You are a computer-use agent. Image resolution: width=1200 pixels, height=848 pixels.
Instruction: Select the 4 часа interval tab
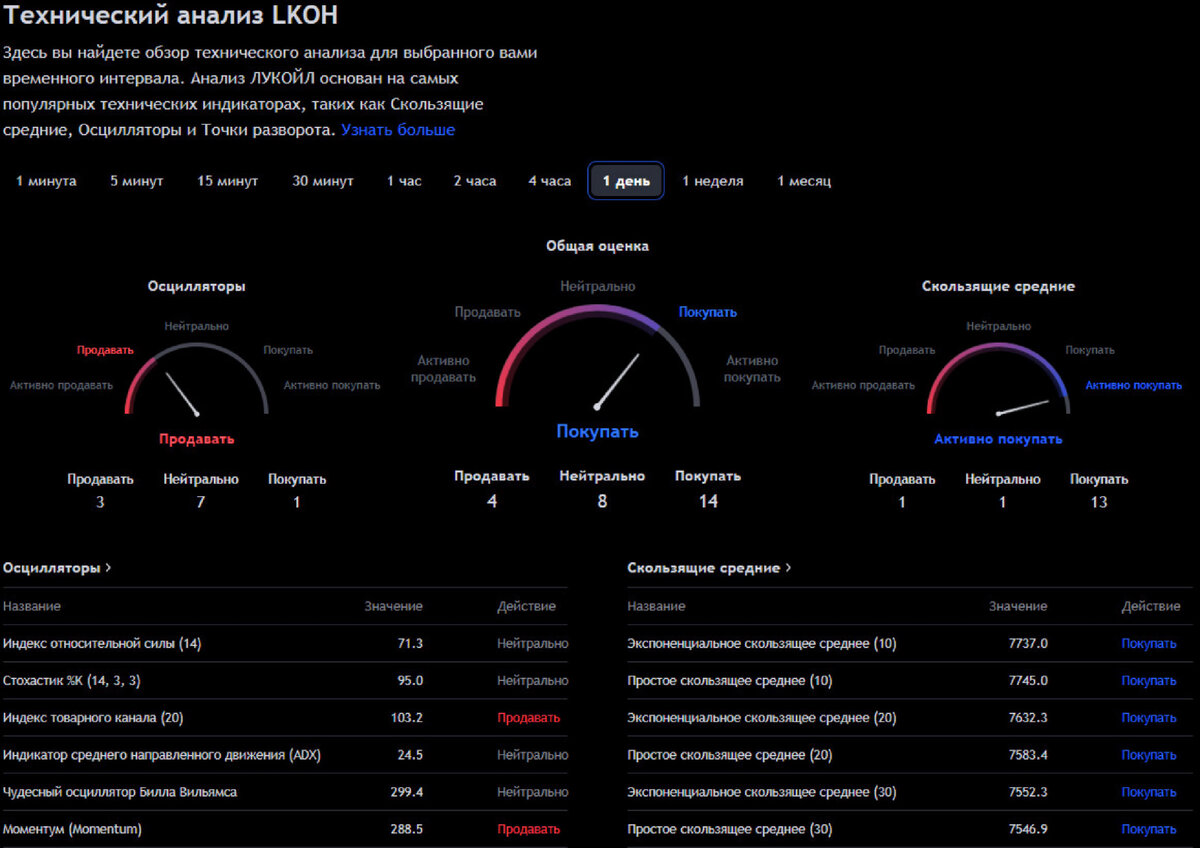click(x=550, y=181)
